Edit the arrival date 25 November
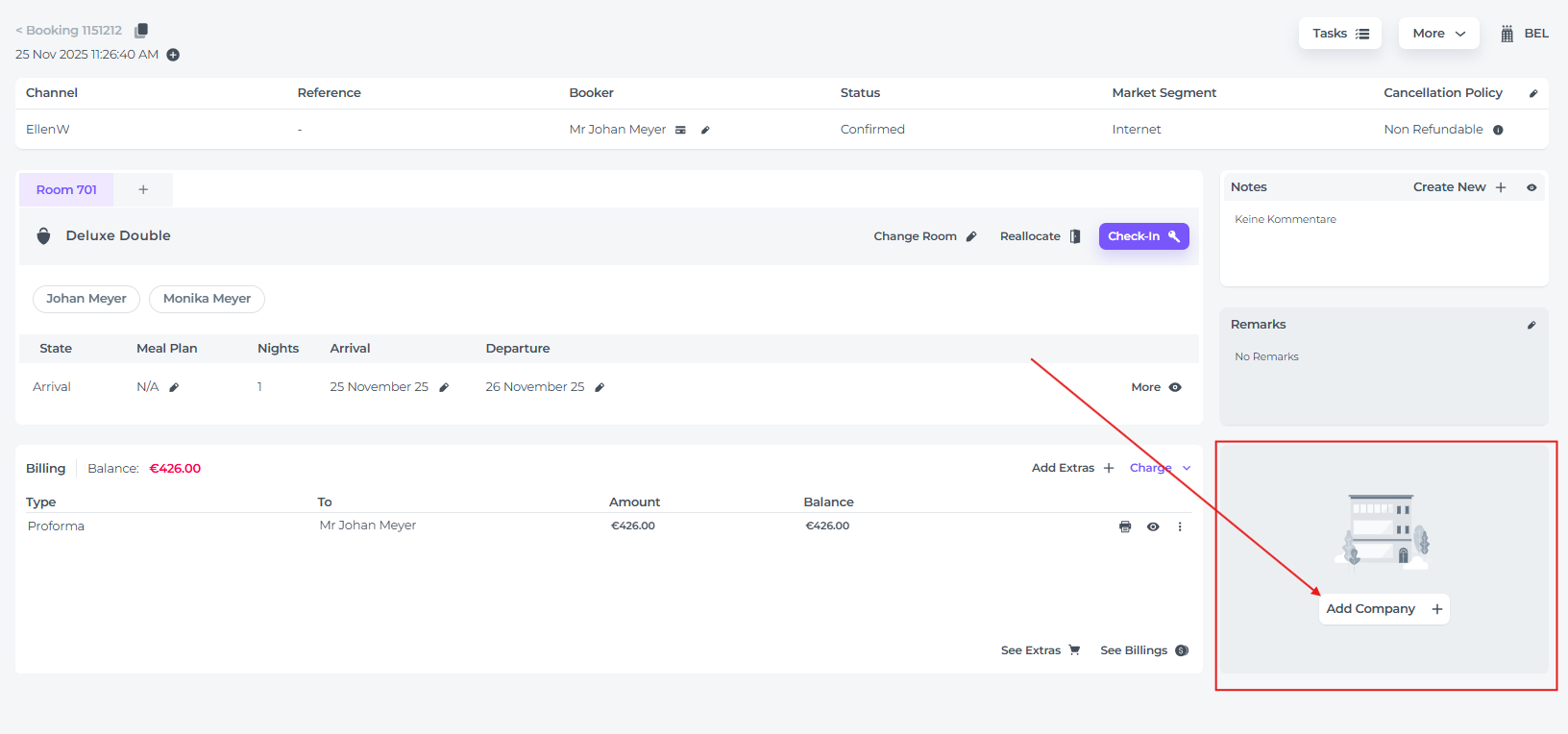Viewport: 1568px width, 734px height. pyautogui.click(x=444, y=387)
